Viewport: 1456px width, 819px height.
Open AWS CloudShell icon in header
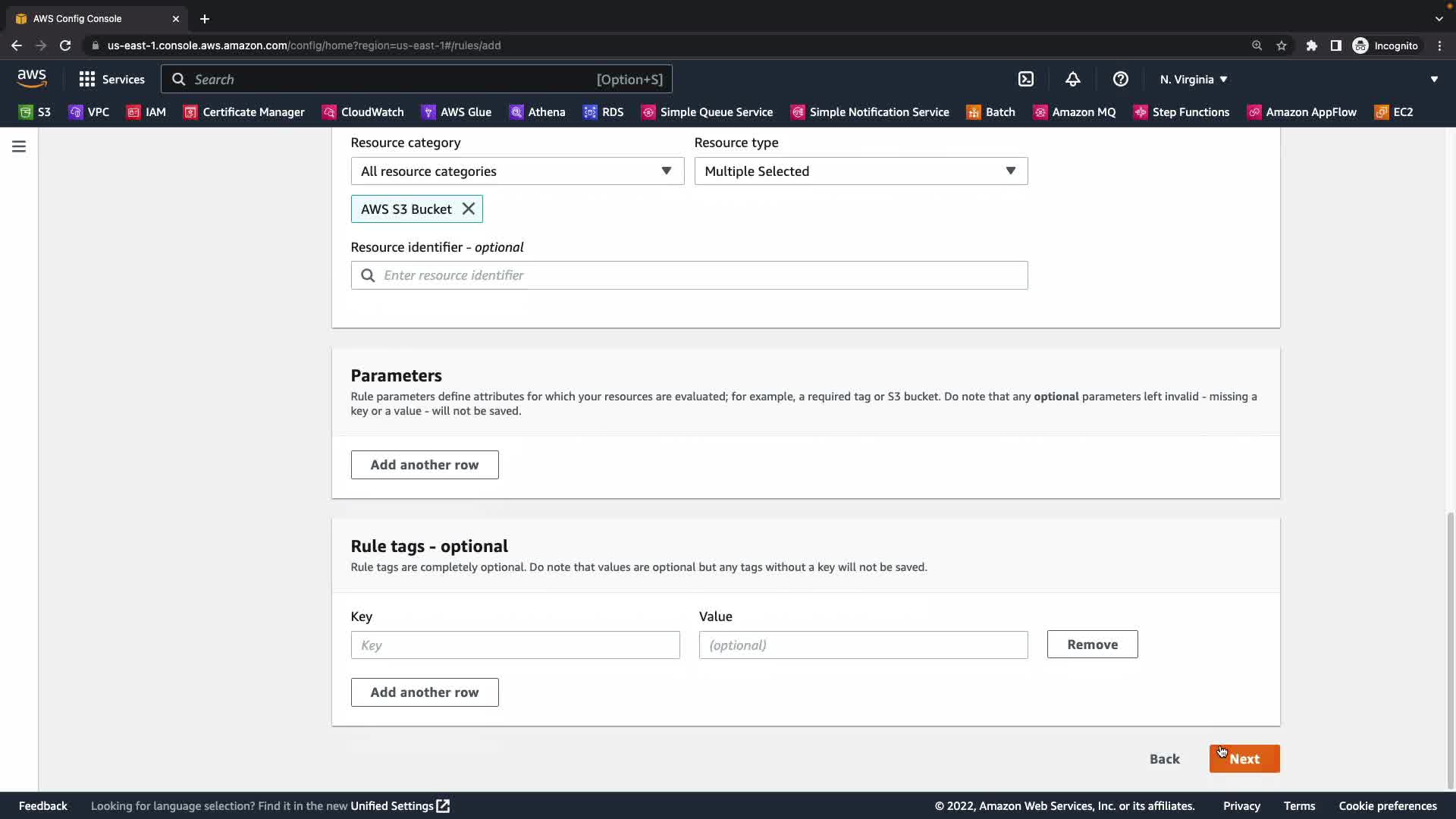1025,79
